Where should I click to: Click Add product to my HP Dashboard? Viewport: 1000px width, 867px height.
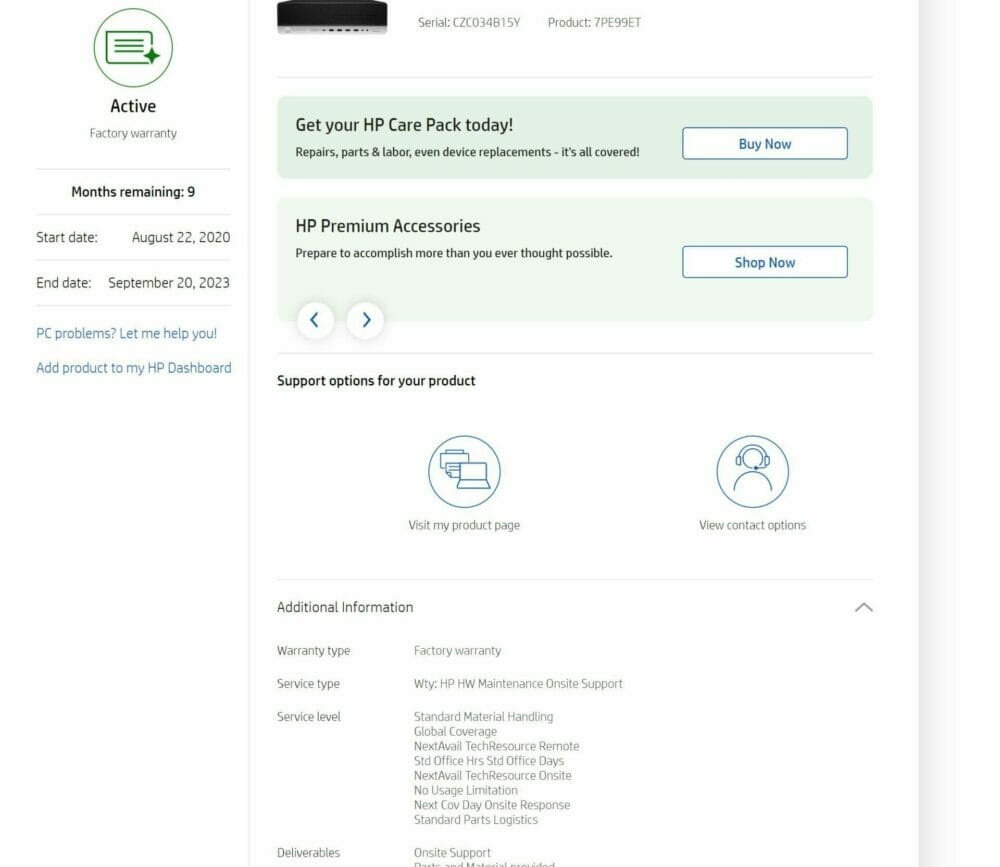pos(133,367)
